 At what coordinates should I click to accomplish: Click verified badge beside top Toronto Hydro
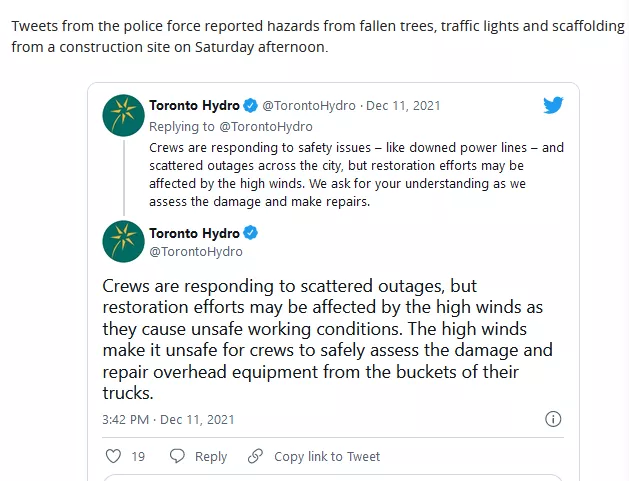(x=251, y=106)
